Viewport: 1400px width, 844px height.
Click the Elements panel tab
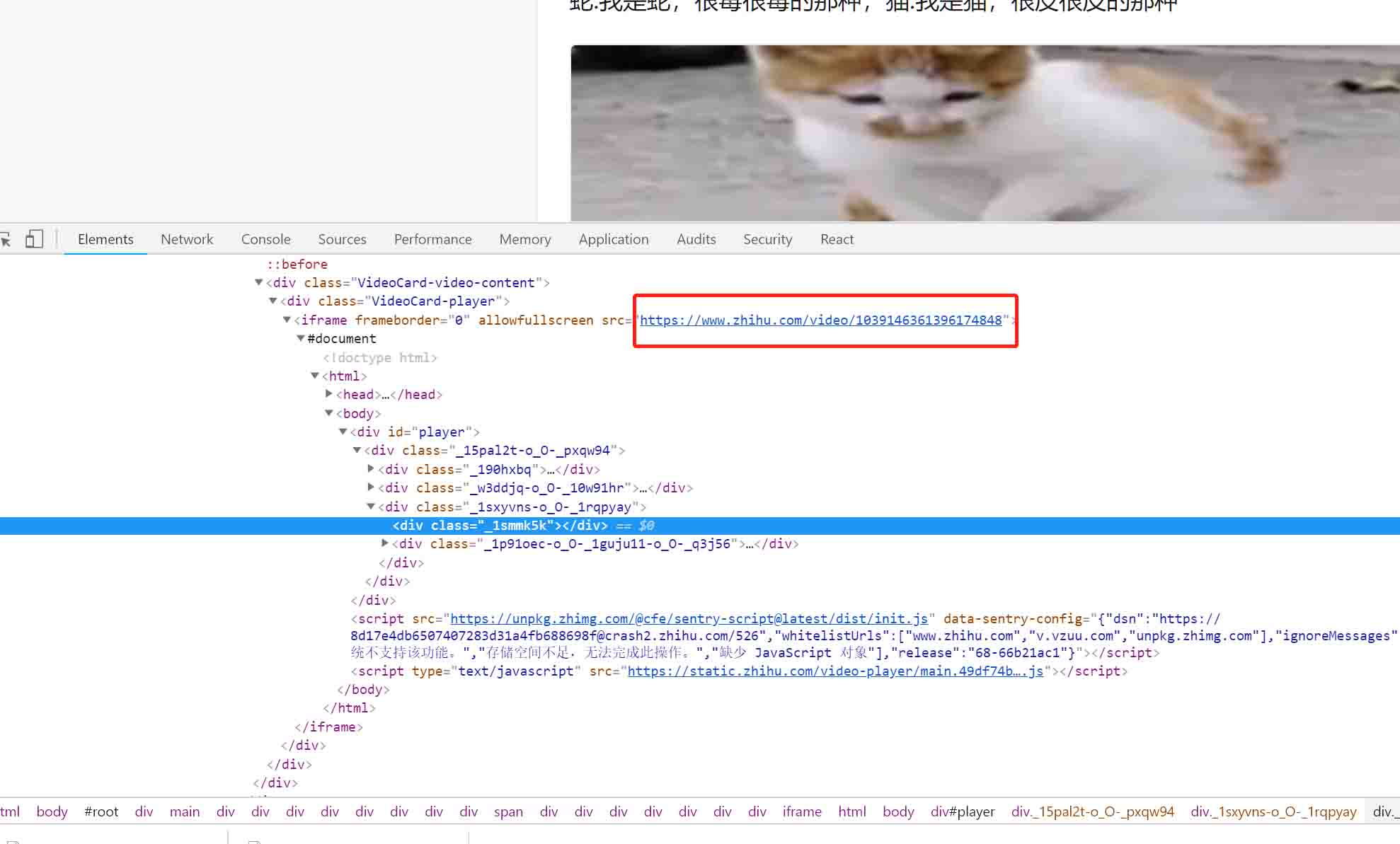105,238
